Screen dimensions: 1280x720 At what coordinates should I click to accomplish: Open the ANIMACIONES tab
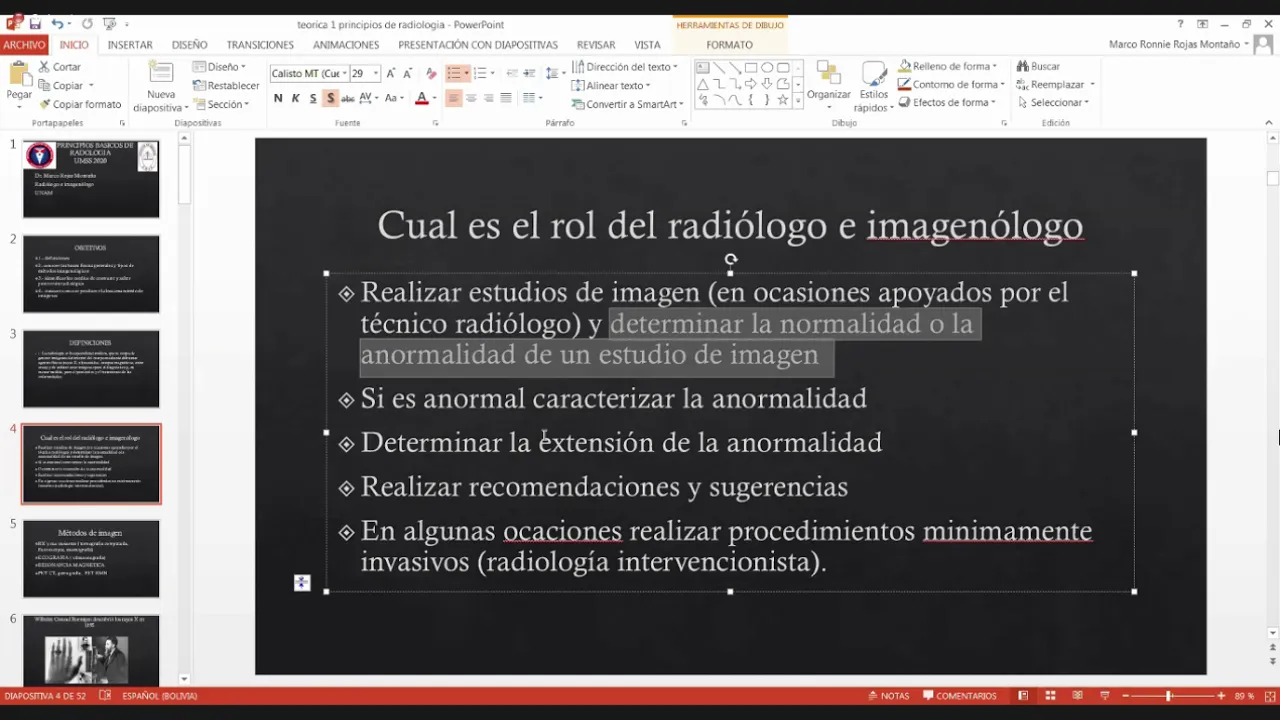346,45
